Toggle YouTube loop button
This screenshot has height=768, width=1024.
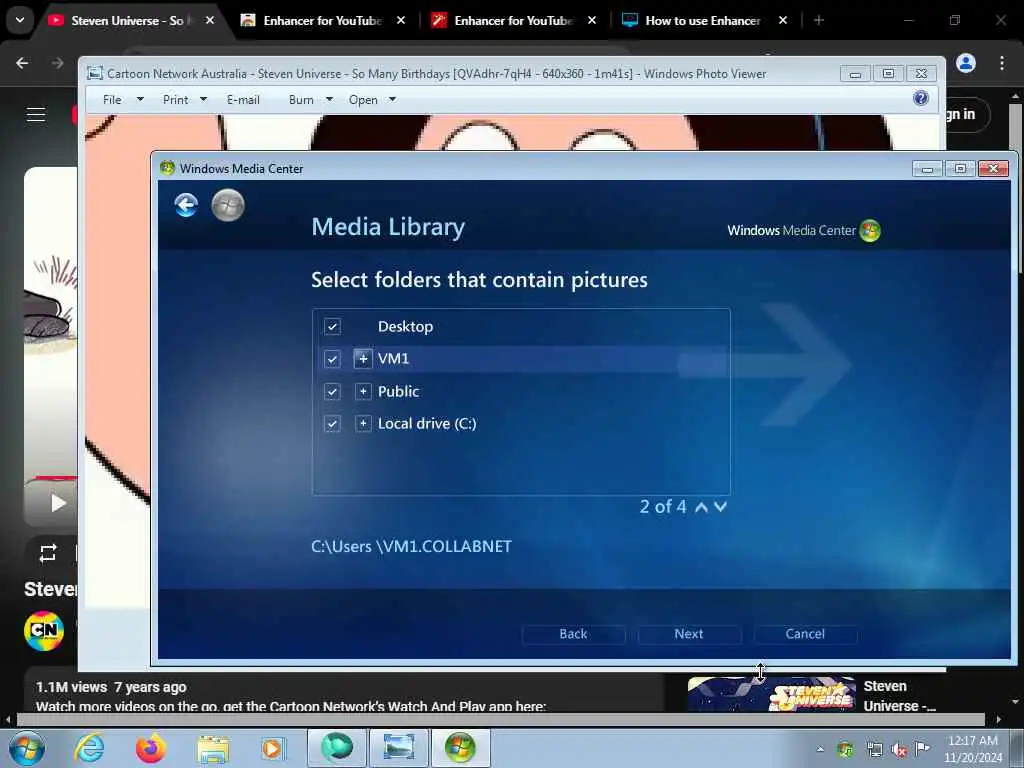coord(48,553)
